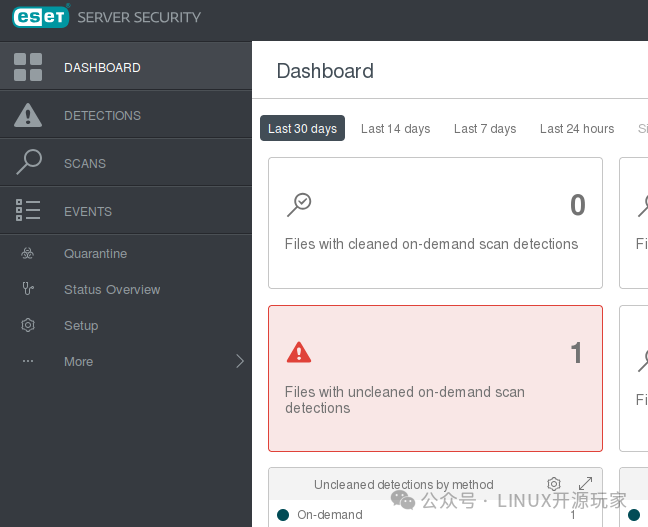Image resolution: width=648 pixels, height=527 pixels.
Task: Click the Dashboard grid icon
Action: [28, 67]
